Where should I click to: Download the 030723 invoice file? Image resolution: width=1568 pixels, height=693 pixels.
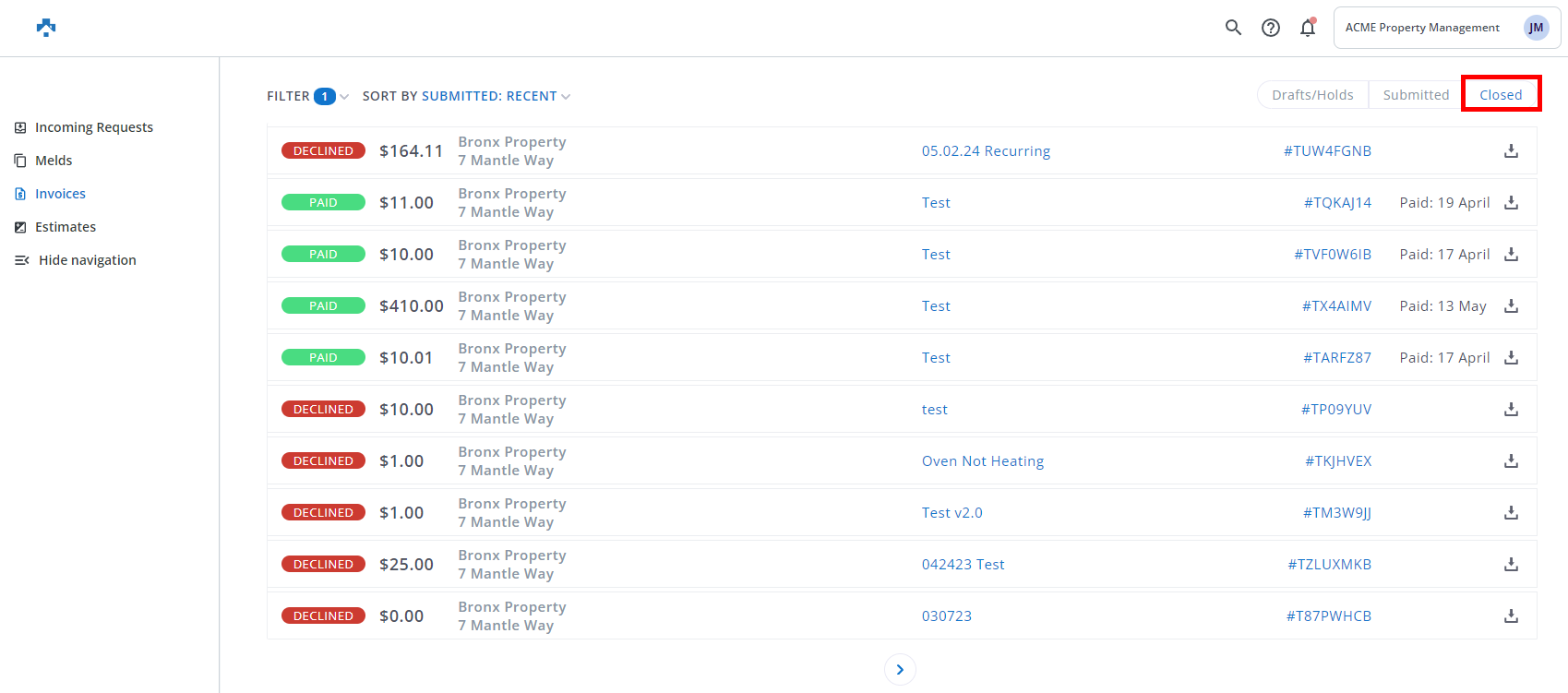[x=1511, y=615]
